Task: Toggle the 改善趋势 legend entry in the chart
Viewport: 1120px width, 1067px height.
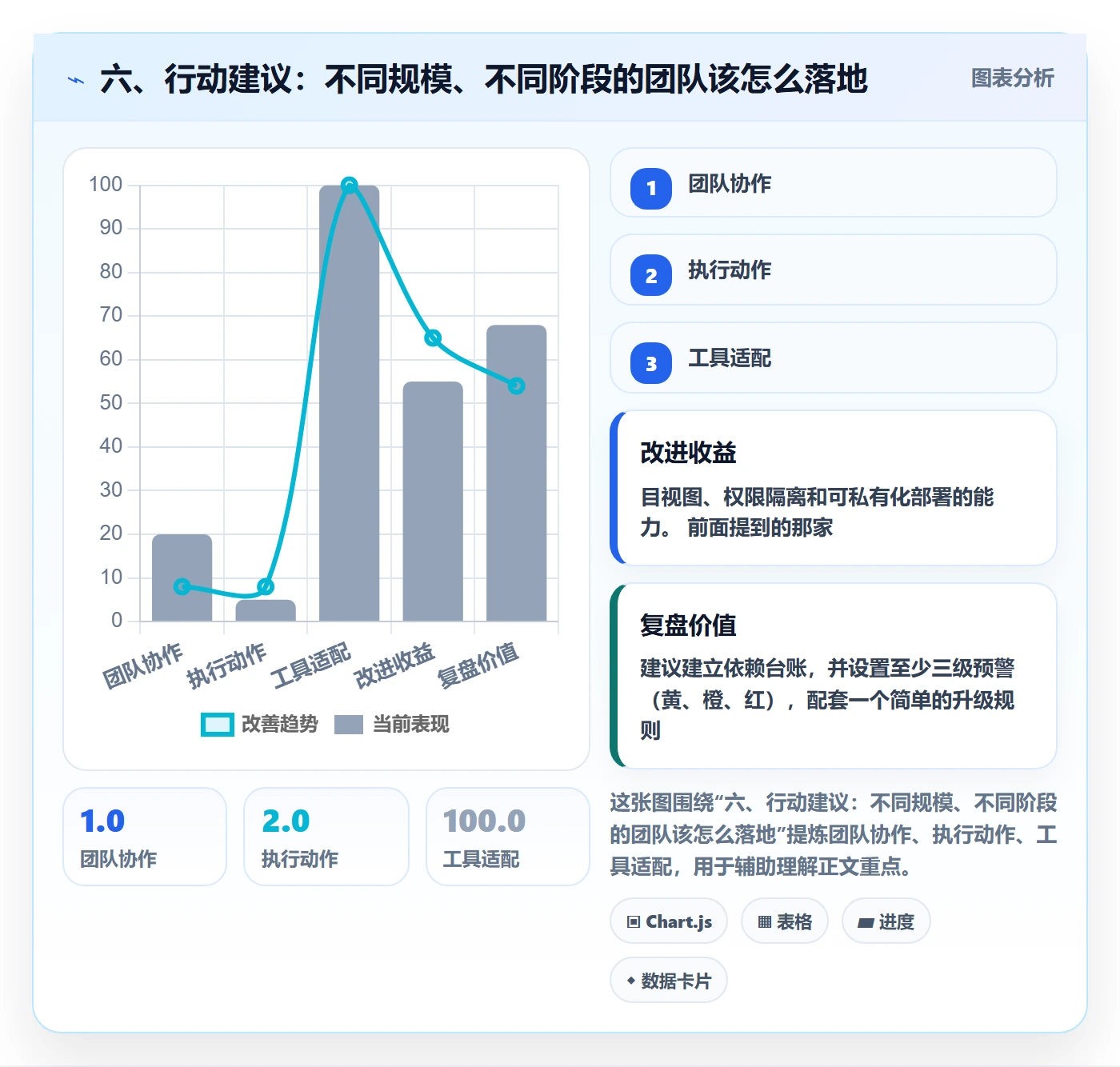Action: click(259, 724)
